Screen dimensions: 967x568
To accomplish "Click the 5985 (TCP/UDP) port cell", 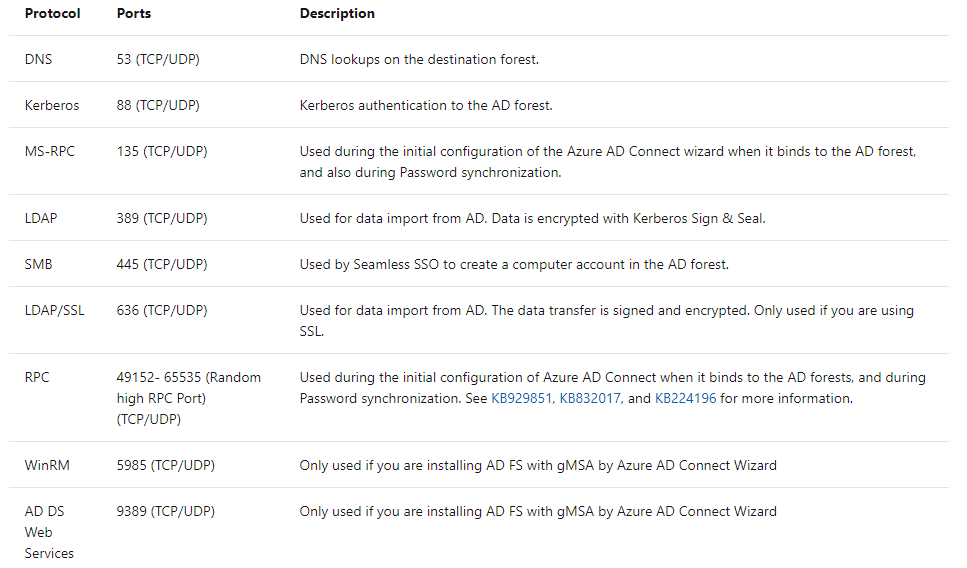I will point(166,465).
